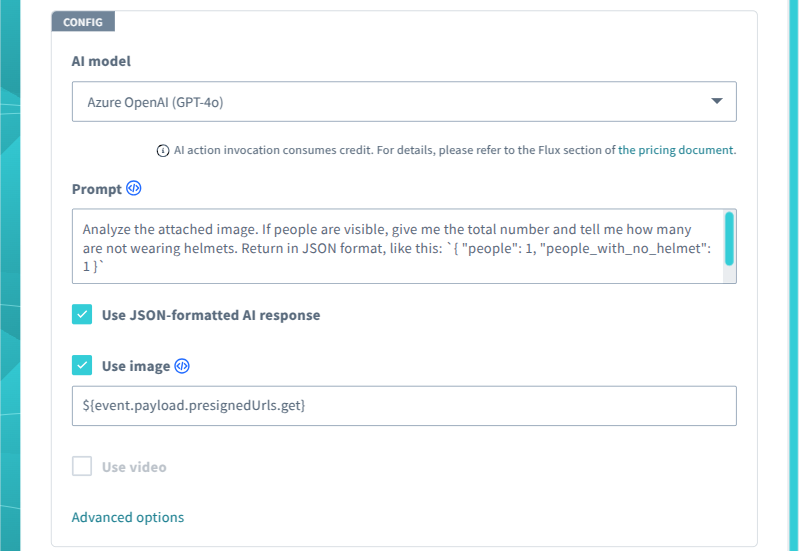Viewport: 799px width, 551px height.
Task: Click the greyed "Use video" label text
Action: click(x=134, y=467)
